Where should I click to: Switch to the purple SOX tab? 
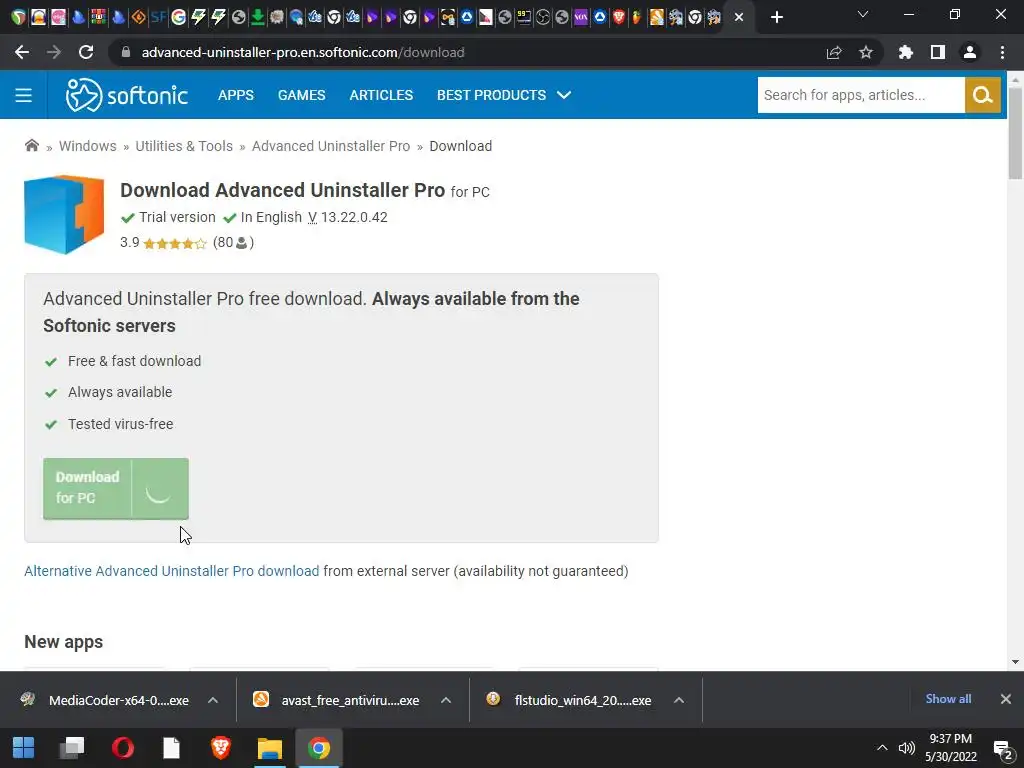click(x=581, y=17)
